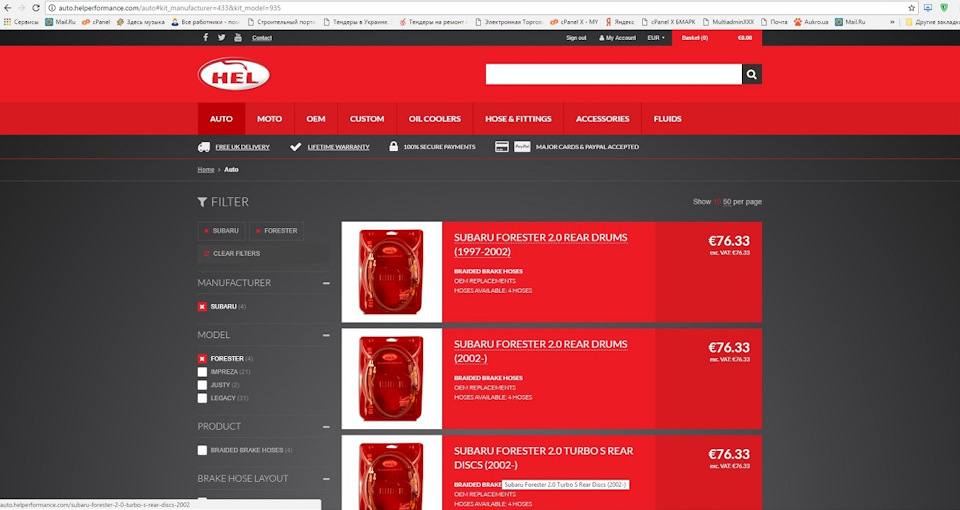Check the Legacy model checkbox
The image size is (960, 510).
tap(202, 398)
